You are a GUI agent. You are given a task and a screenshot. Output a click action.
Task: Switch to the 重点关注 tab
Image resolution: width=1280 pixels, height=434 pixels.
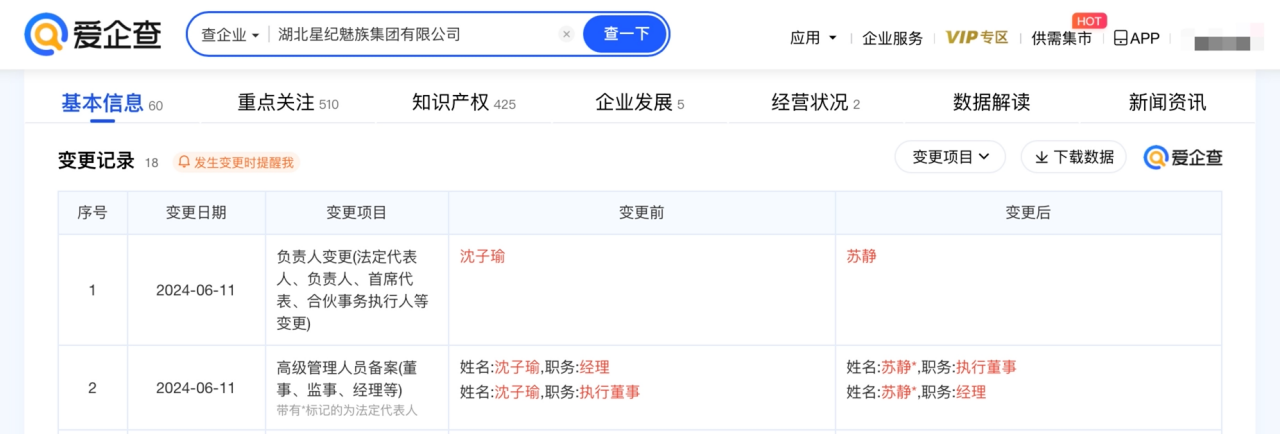(287, 102)
